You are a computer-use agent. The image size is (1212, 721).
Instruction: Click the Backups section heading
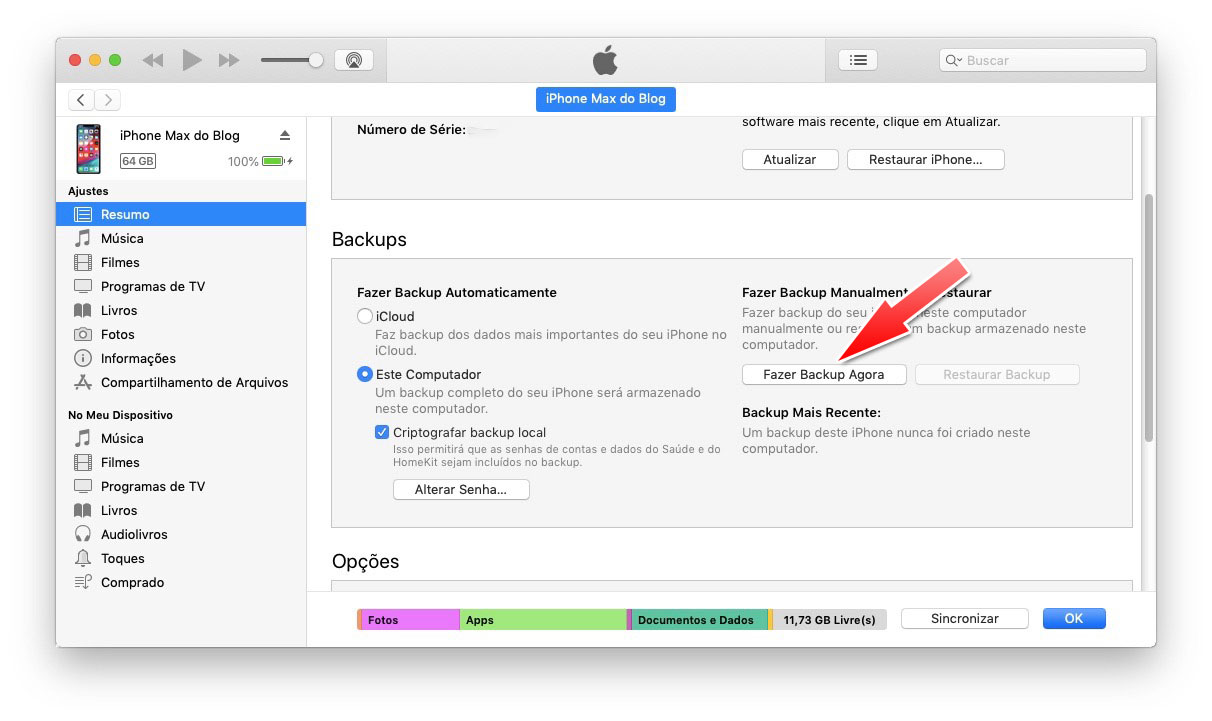click(369, 240)
